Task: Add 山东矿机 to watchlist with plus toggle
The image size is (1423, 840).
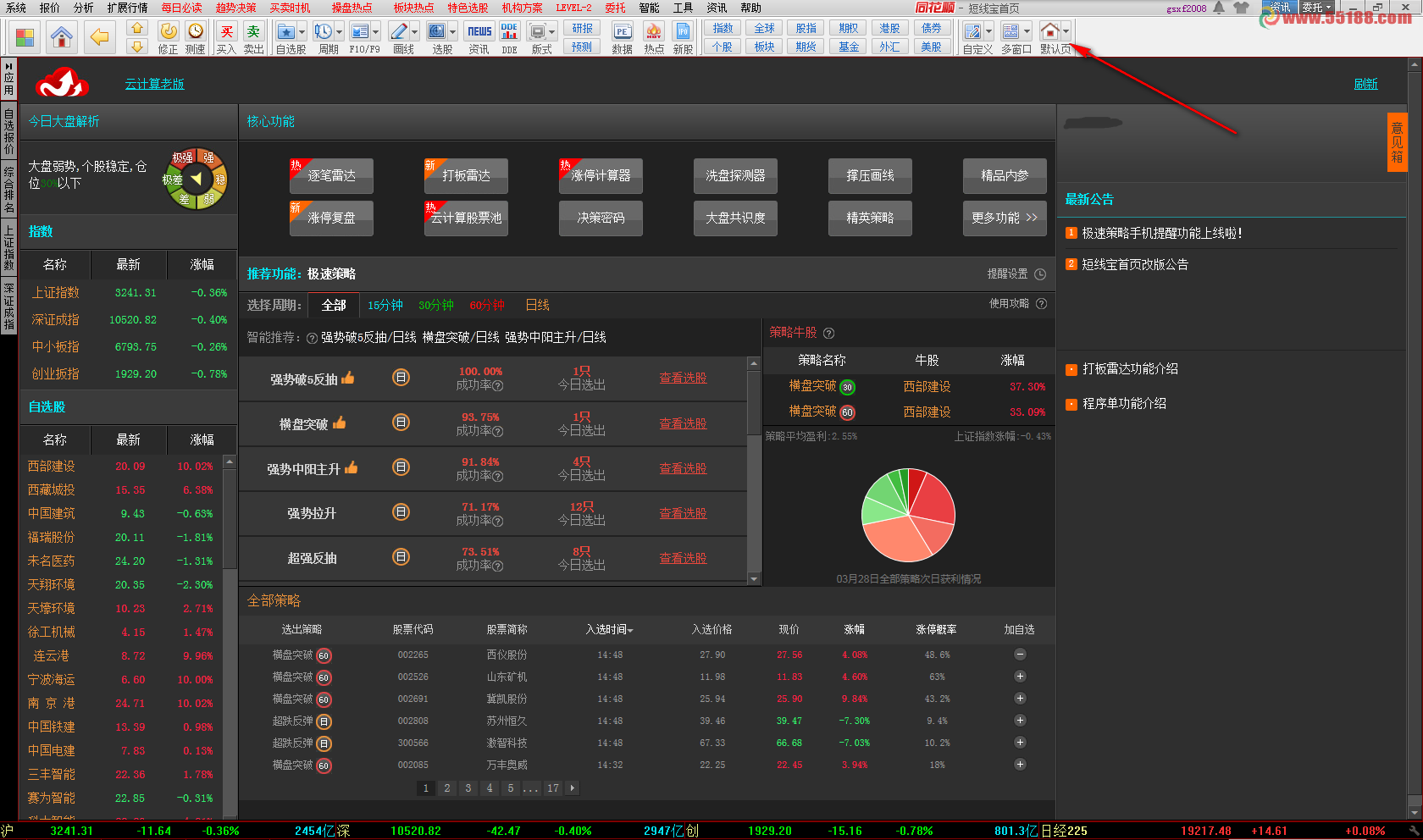Action: [x=1020, y=677]
